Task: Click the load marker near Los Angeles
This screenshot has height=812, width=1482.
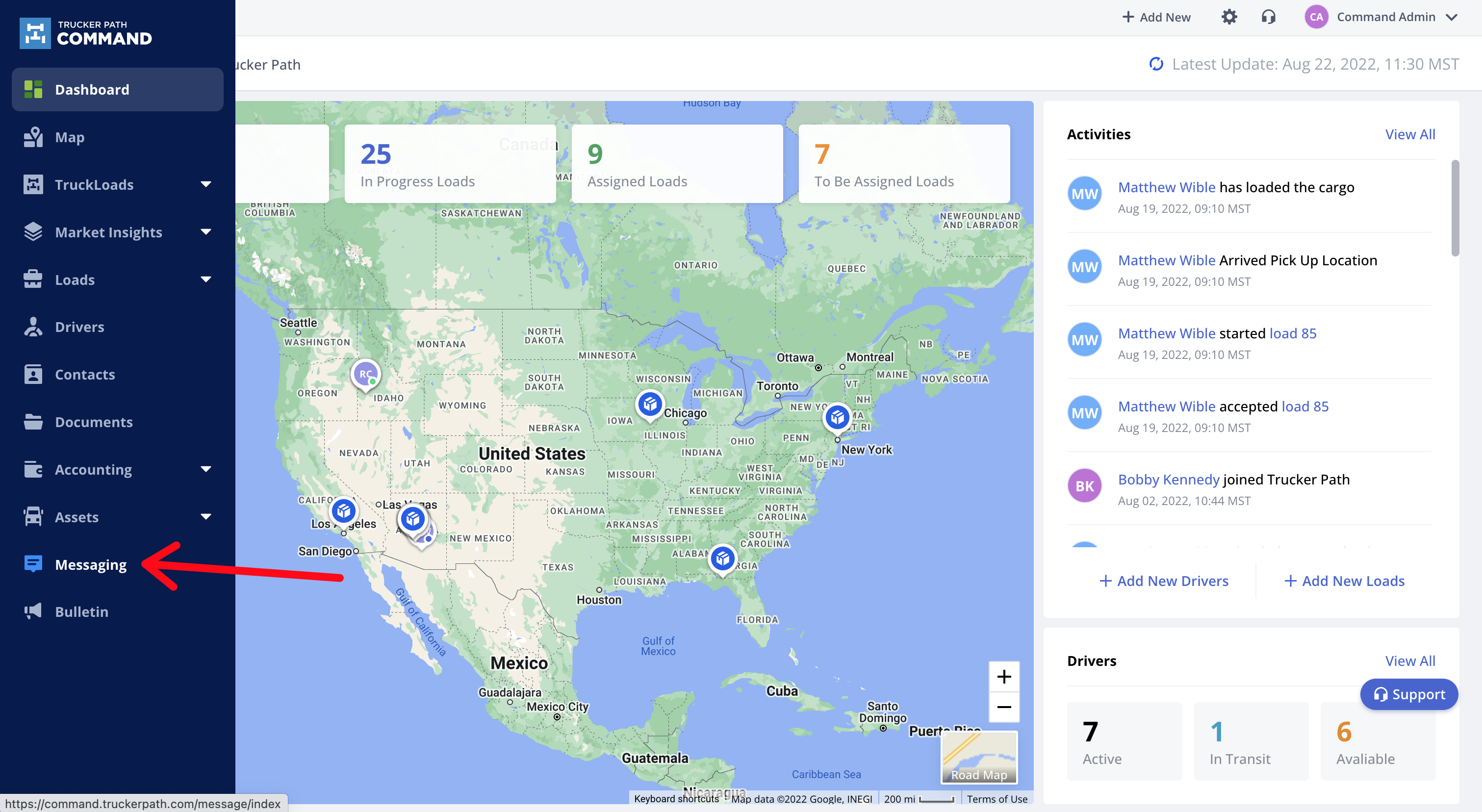Action: pos(343,512)
